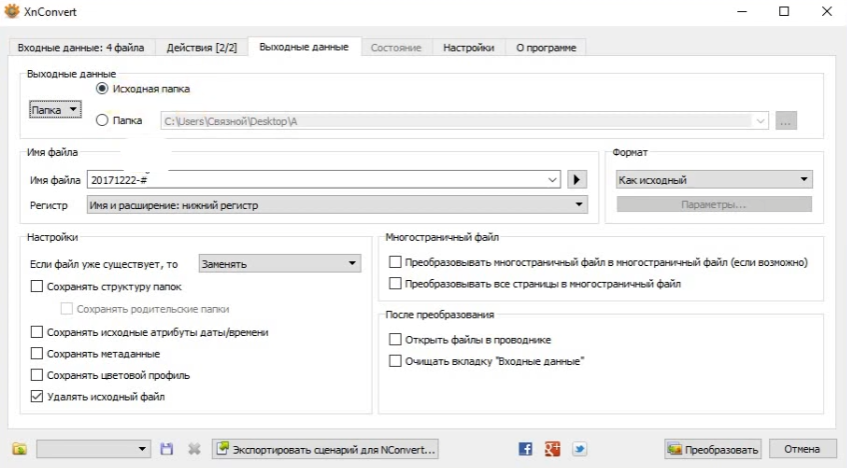Switch to 'Входные данные: 4 файла' tab

coord(81,48)
